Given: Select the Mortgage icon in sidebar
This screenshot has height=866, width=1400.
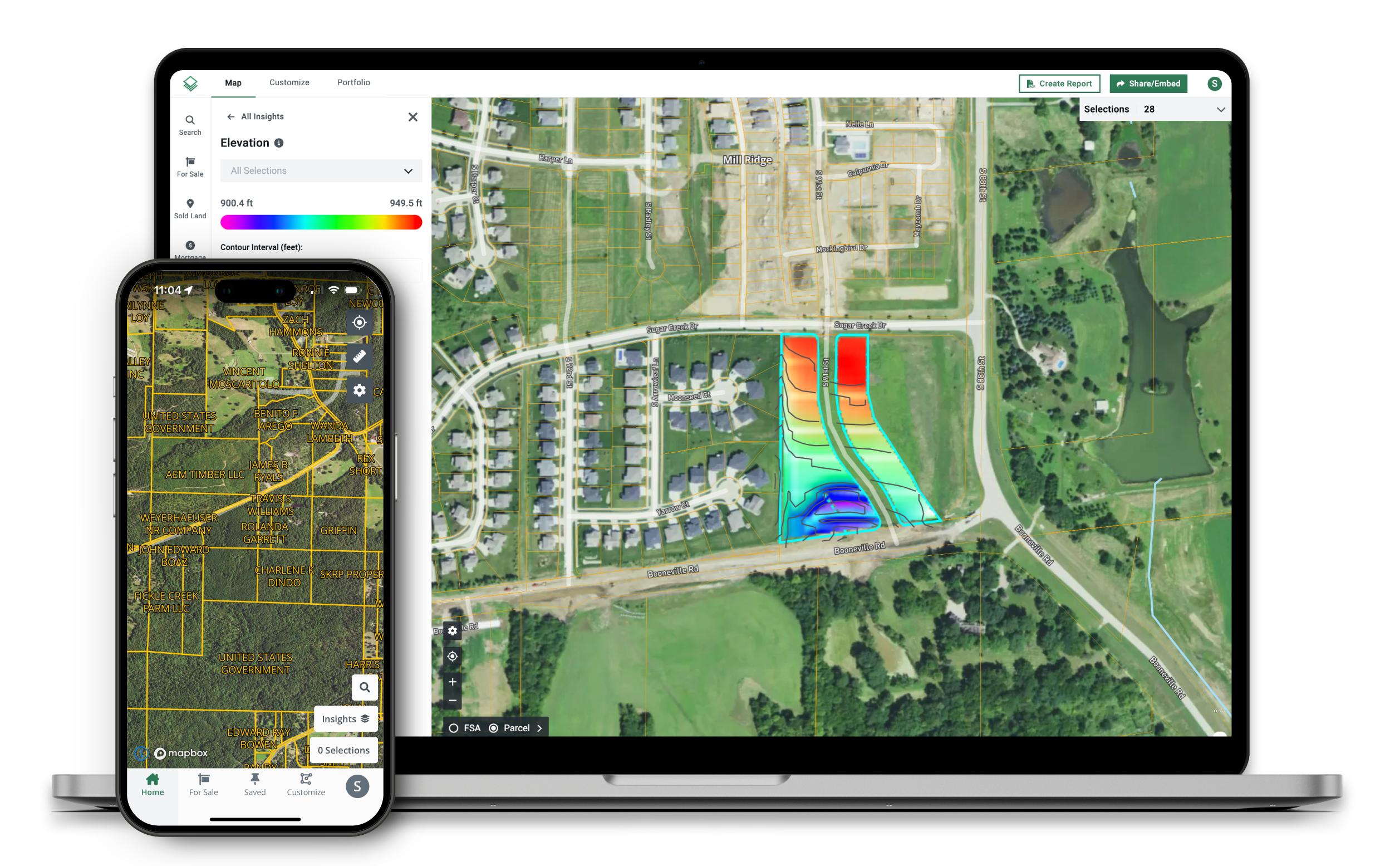Looking at the screenshot, I should 190,248.
